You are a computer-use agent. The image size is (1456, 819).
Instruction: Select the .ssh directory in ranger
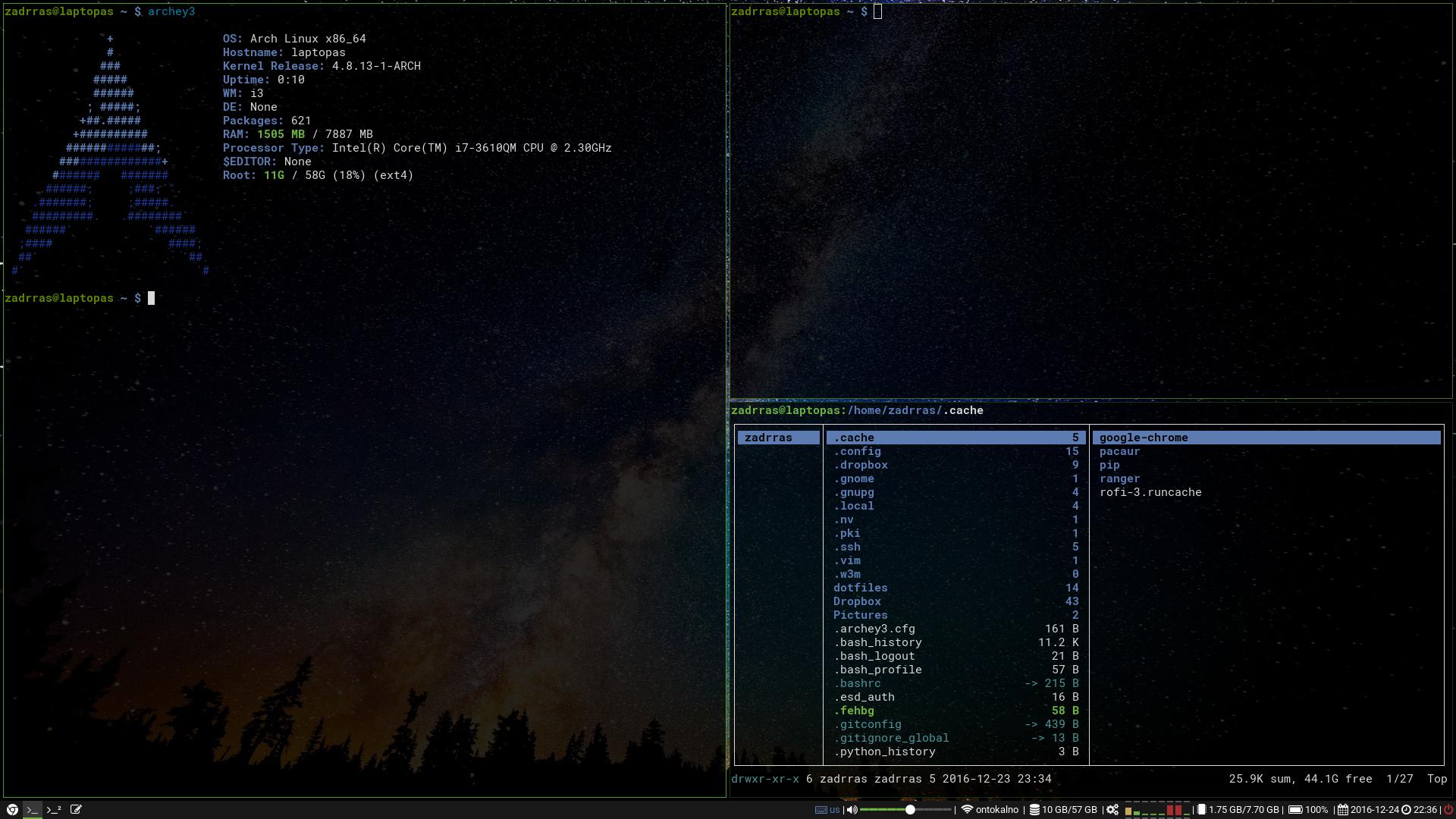click(x=955, y=547)
